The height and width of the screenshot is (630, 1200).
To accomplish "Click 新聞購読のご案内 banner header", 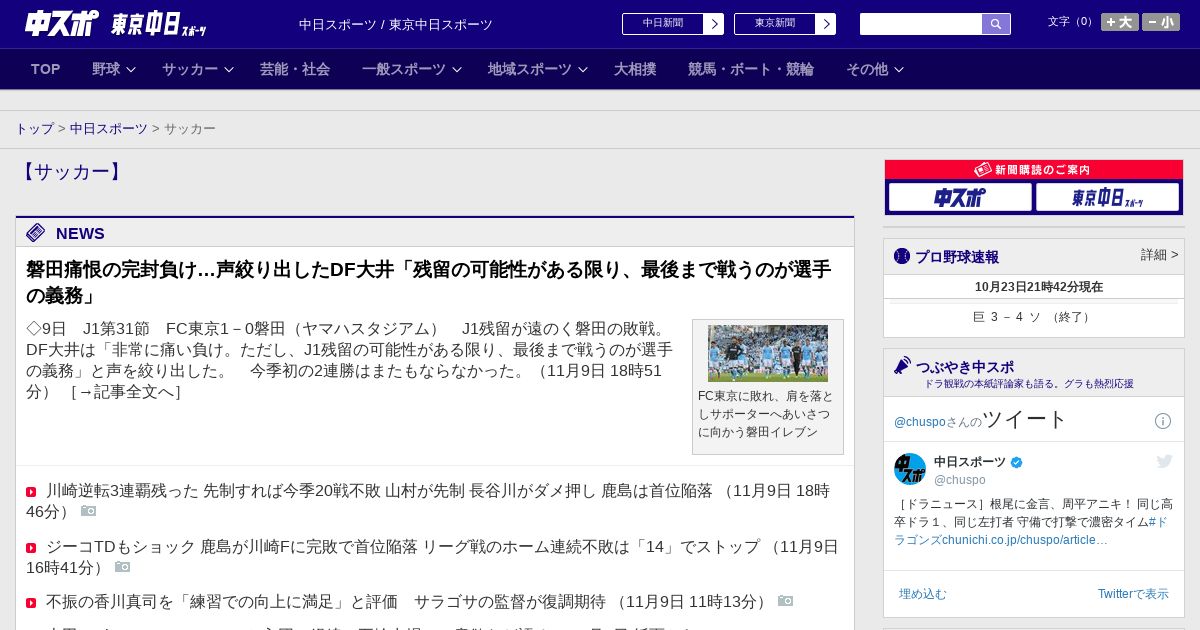I will [x=1034, y=170].
